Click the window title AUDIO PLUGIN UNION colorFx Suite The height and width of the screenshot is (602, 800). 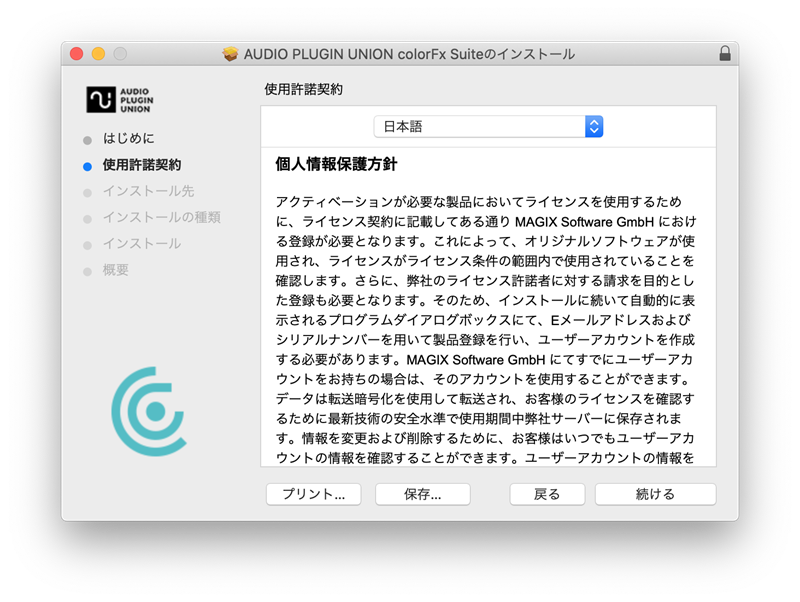pos(409,54)
